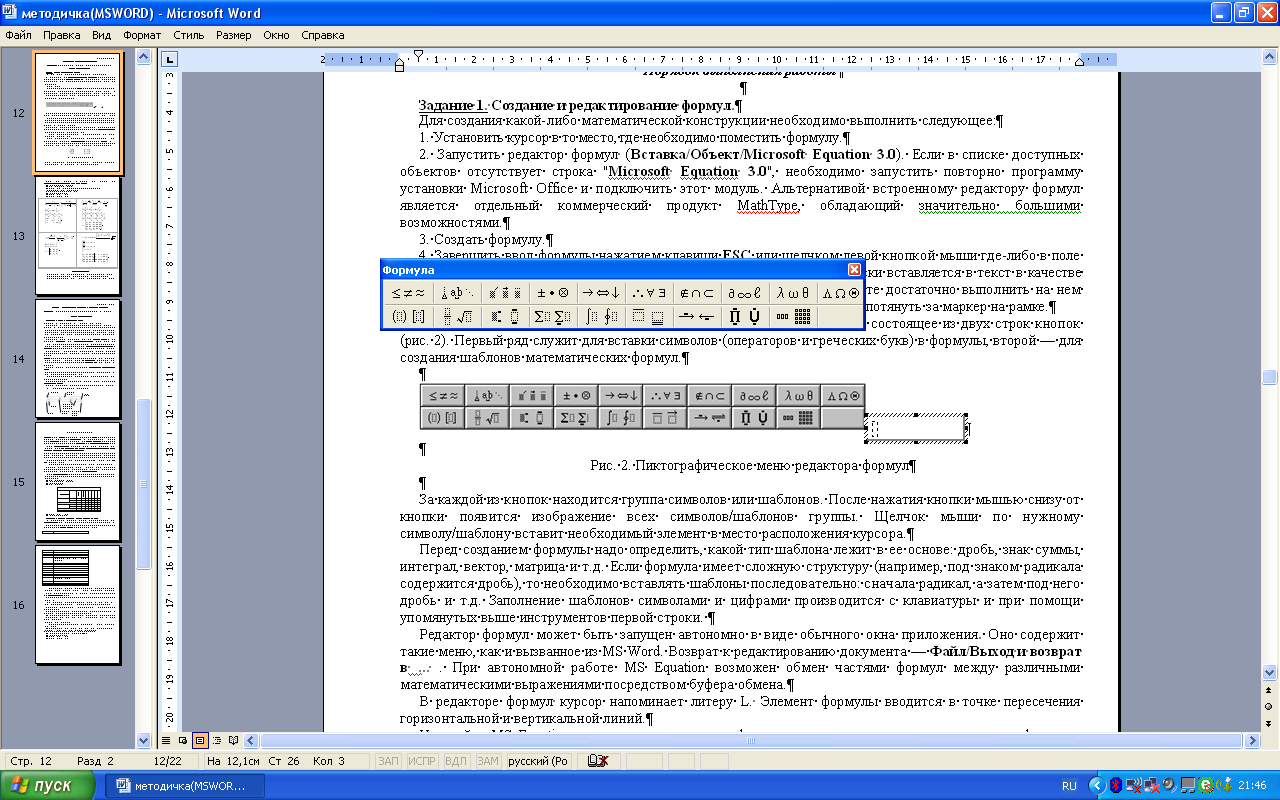Open the matrix templates palette

(794, 316)
